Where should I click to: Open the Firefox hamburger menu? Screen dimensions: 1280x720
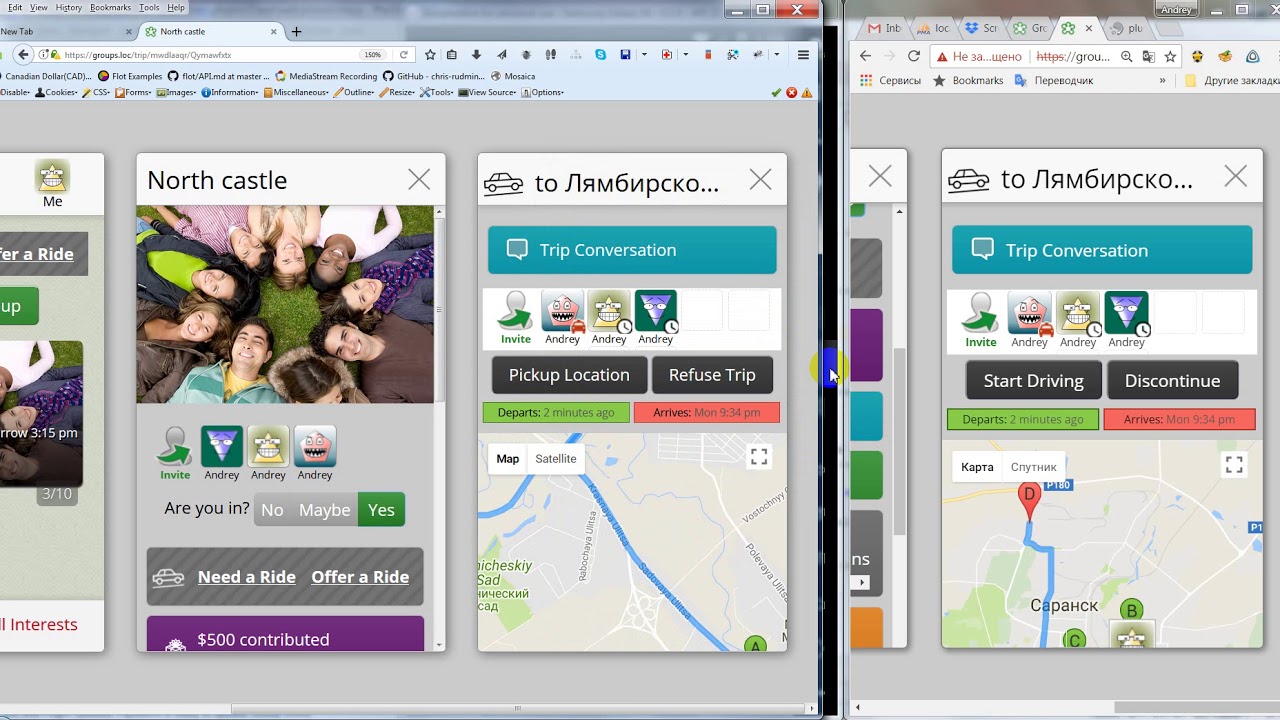pos(803,55)
